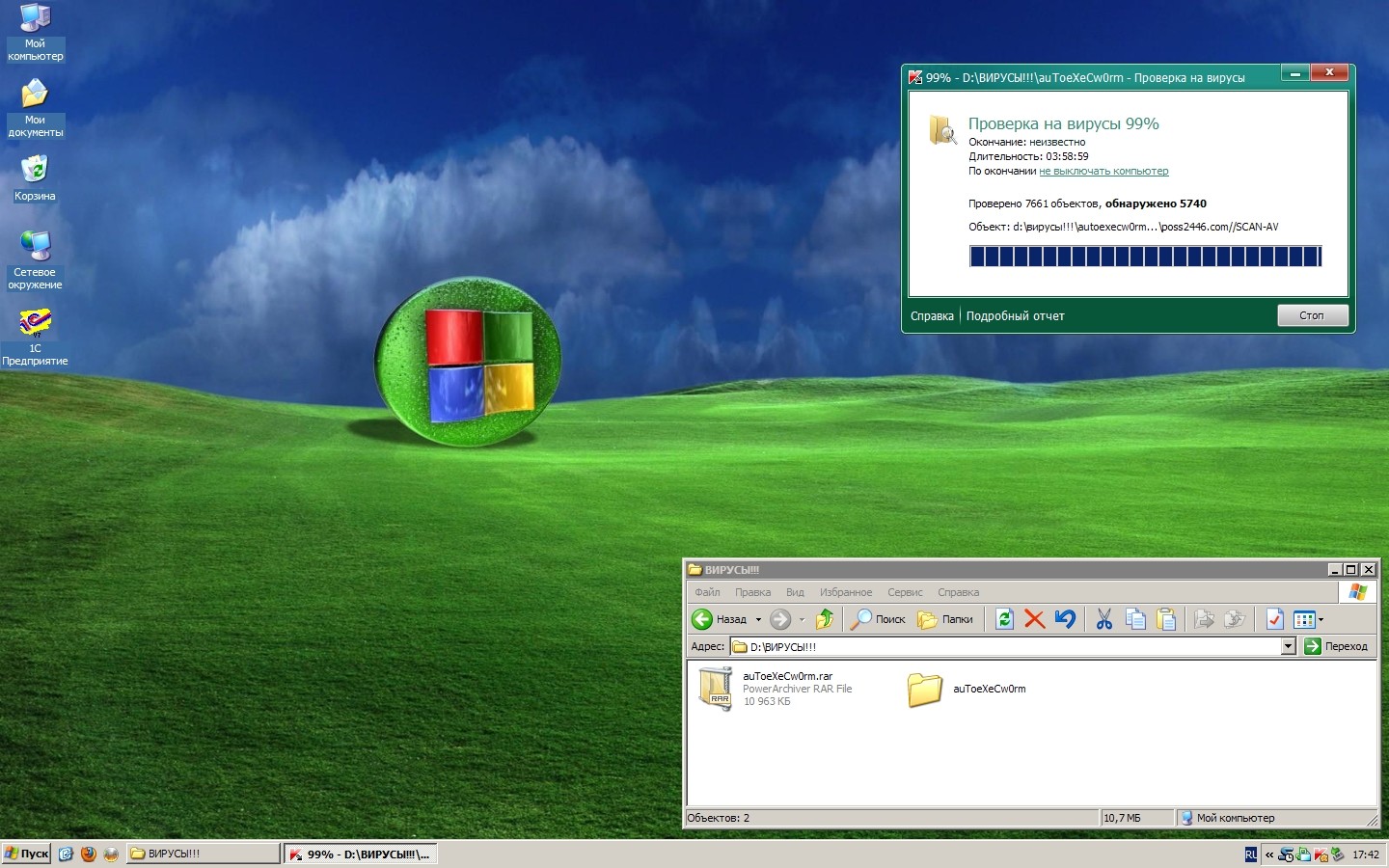This screenshot has width=1389, height=868.
Task: Open the Вид menu
Action: point(795,592)
